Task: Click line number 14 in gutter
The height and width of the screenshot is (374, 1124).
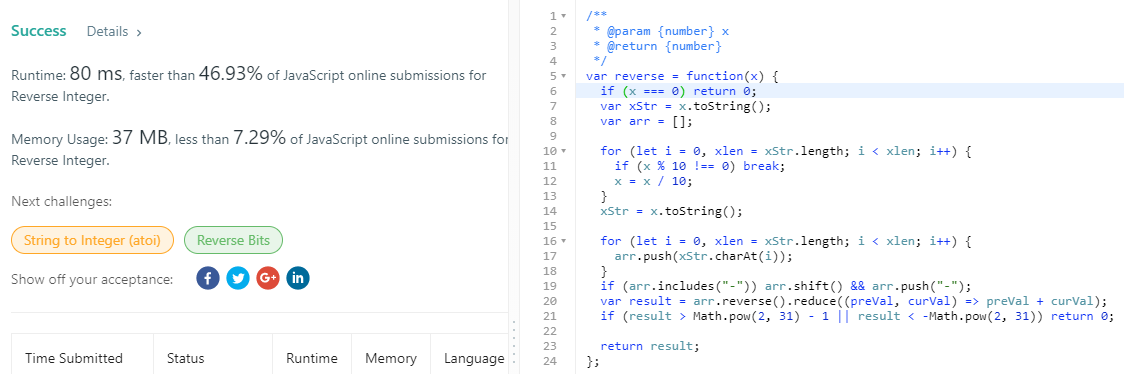Action: point(551,211)
